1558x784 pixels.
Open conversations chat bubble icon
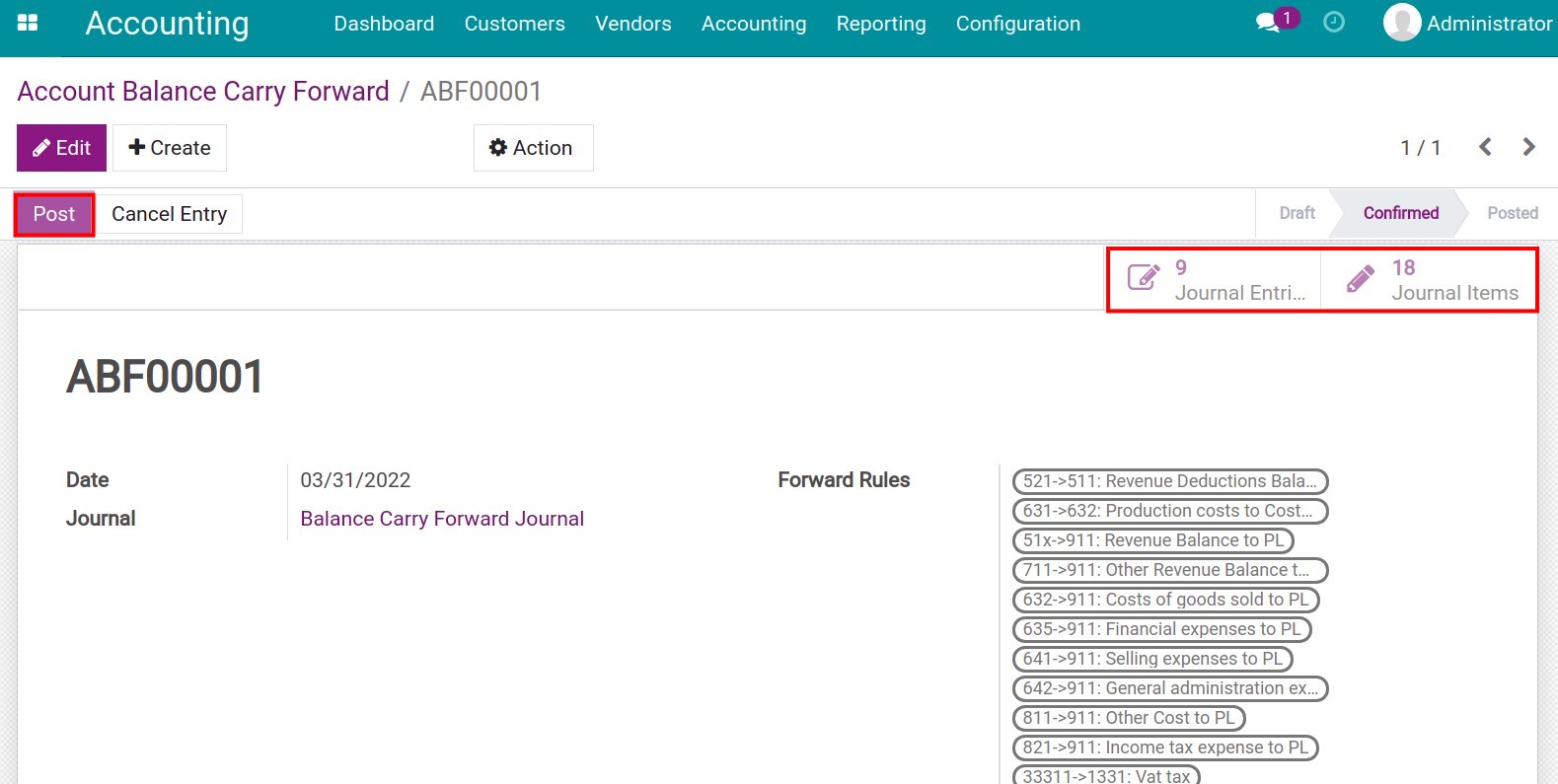point(1268,23)
